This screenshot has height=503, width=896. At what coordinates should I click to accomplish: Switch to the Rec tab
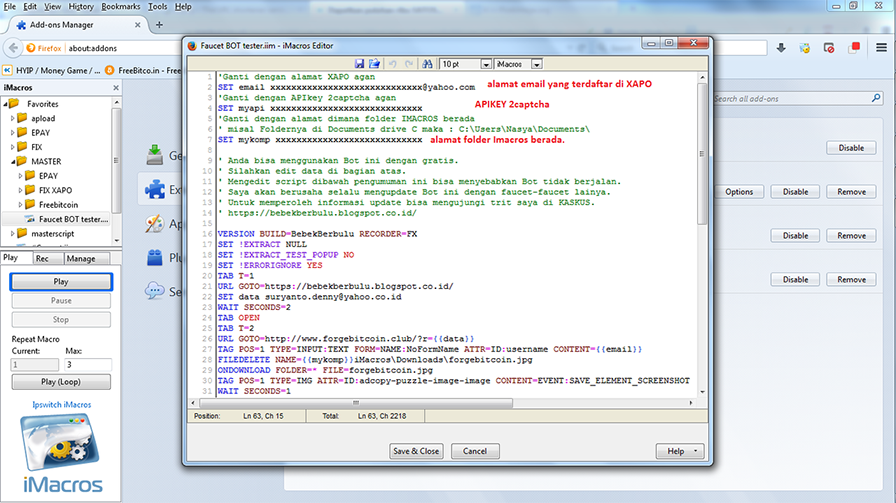[x=48, y=258]
